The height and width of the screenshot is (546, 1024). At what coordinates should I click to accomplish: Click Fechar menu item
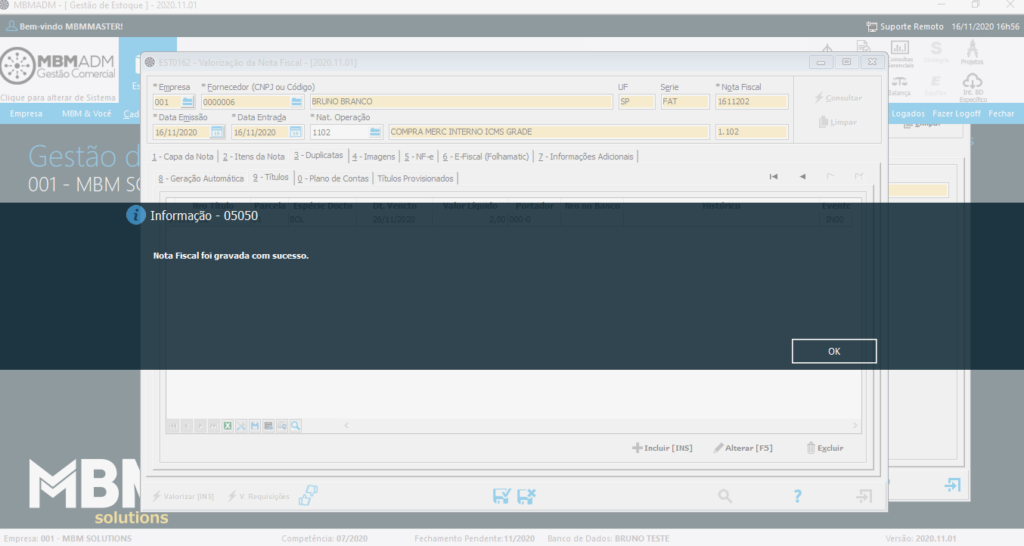[1001, 114]
